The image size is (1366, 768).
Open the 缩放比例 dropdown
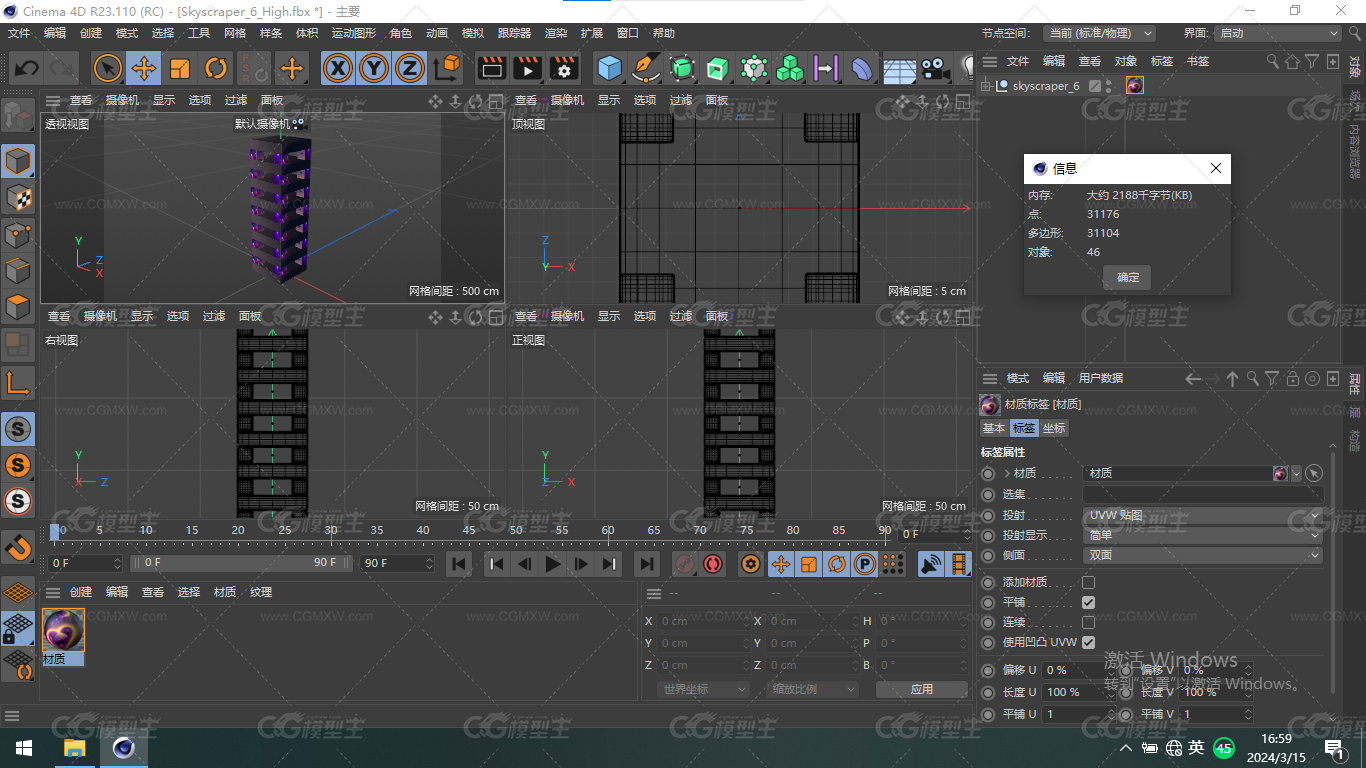(814, 689)
